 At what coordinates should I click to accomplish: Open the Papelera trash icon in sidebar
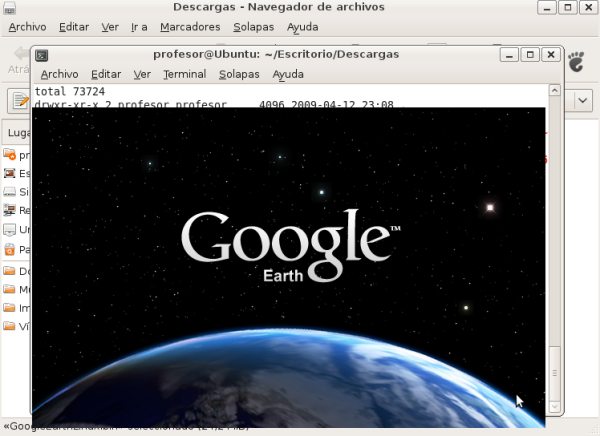10,249
